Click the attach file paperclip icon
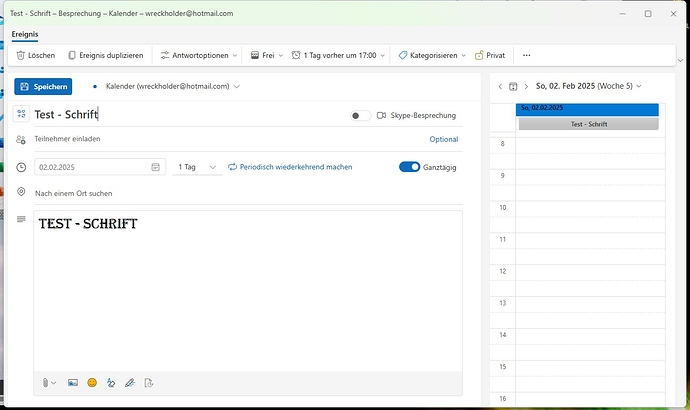 pos(45,383)
